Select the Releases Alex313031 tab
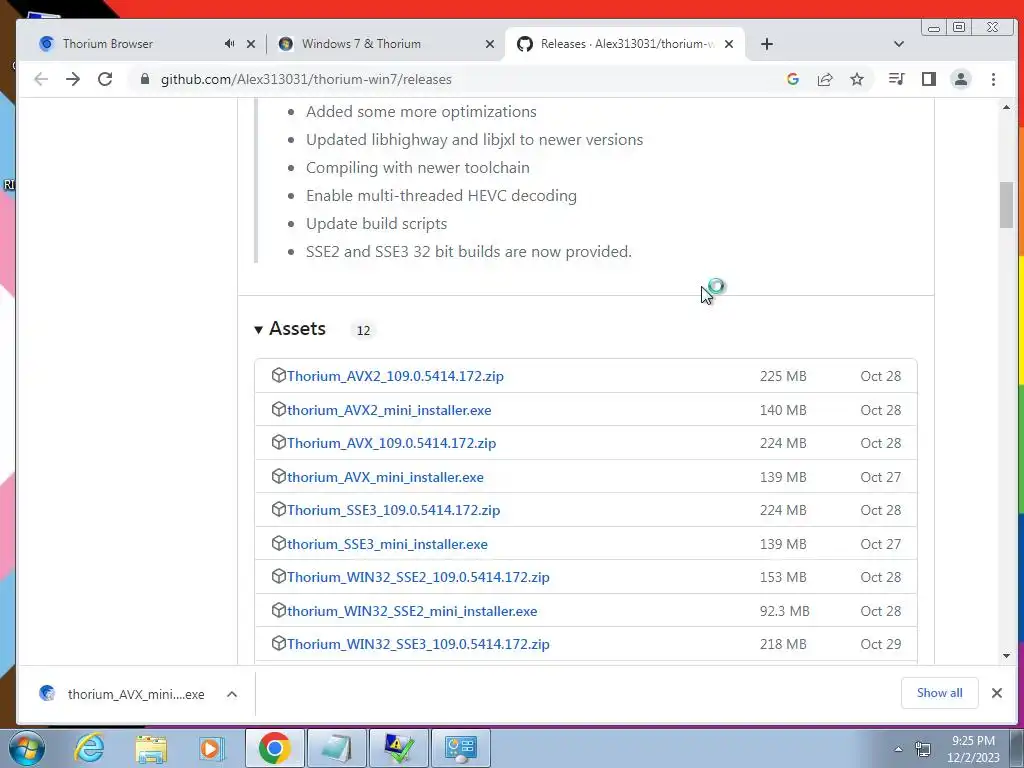Viewport: 1024px width, 768px height. pyautogui.click(x=624, y=44)
